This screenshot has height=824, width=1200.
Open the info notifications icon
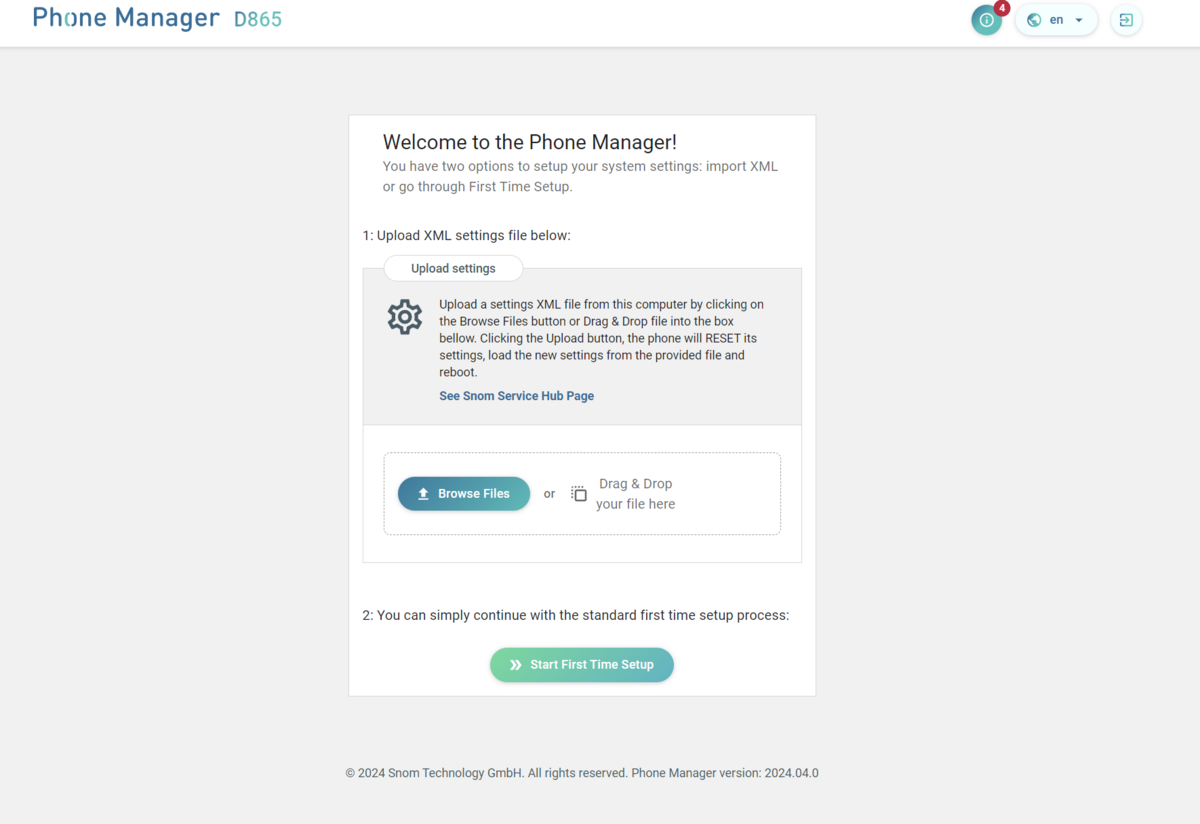point(986,21)
